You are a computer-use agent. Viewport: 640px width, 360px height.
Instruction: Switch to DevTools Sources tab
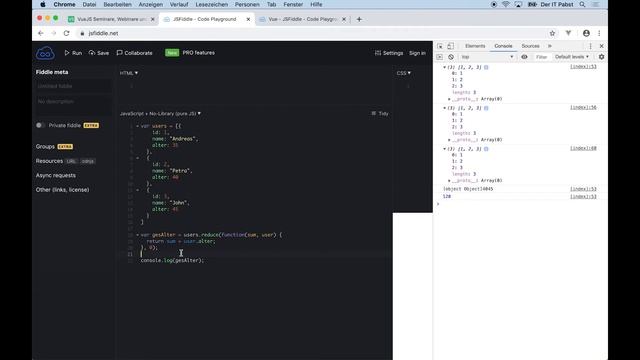click(x=530, y=46)
